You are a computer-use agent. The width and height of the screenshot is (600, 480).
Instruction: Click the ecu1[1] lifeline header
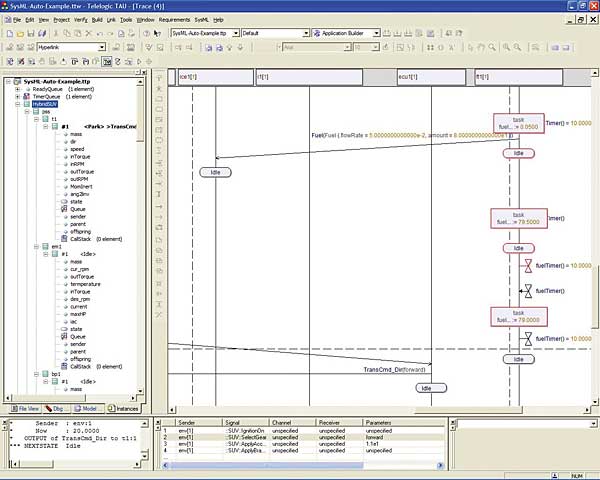tap(431, 77)
